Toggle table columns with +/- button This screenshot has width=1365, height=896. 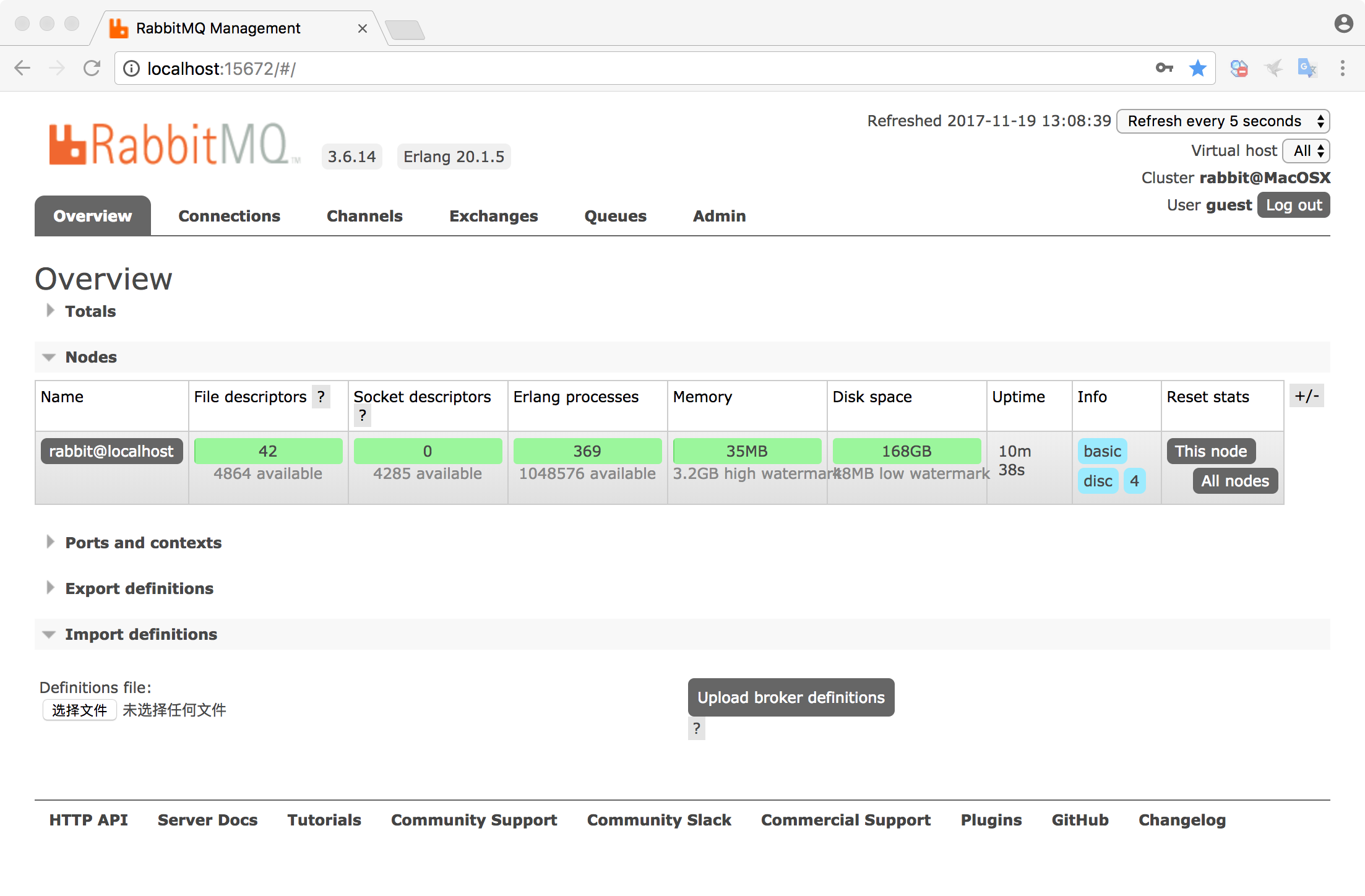click(x=1307, y=396)
